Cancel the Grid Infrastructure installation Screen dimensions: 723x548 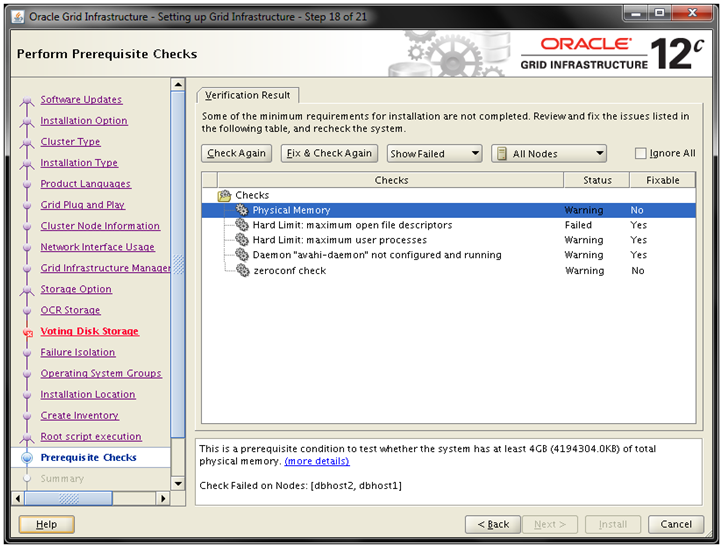pos(676,524)
